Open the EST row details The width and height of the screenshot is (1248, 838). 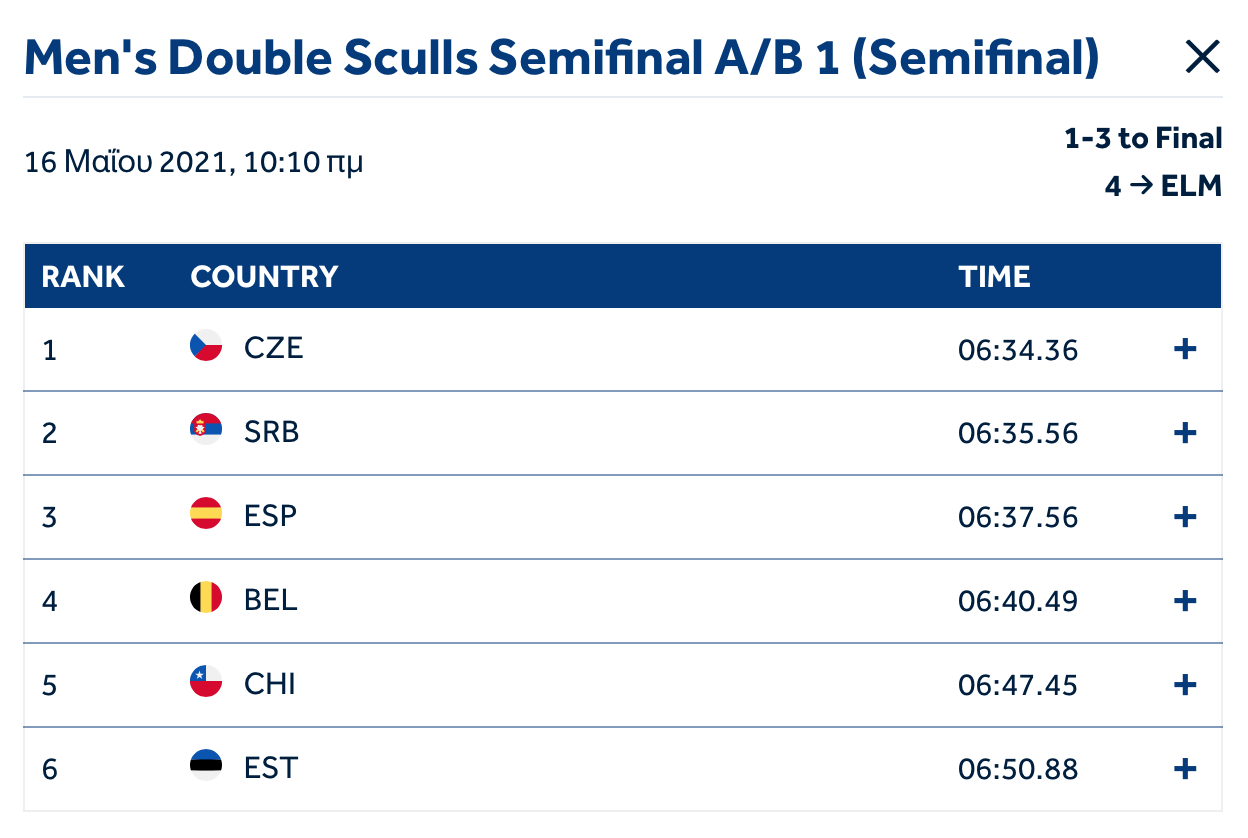tap(1185, 769)
